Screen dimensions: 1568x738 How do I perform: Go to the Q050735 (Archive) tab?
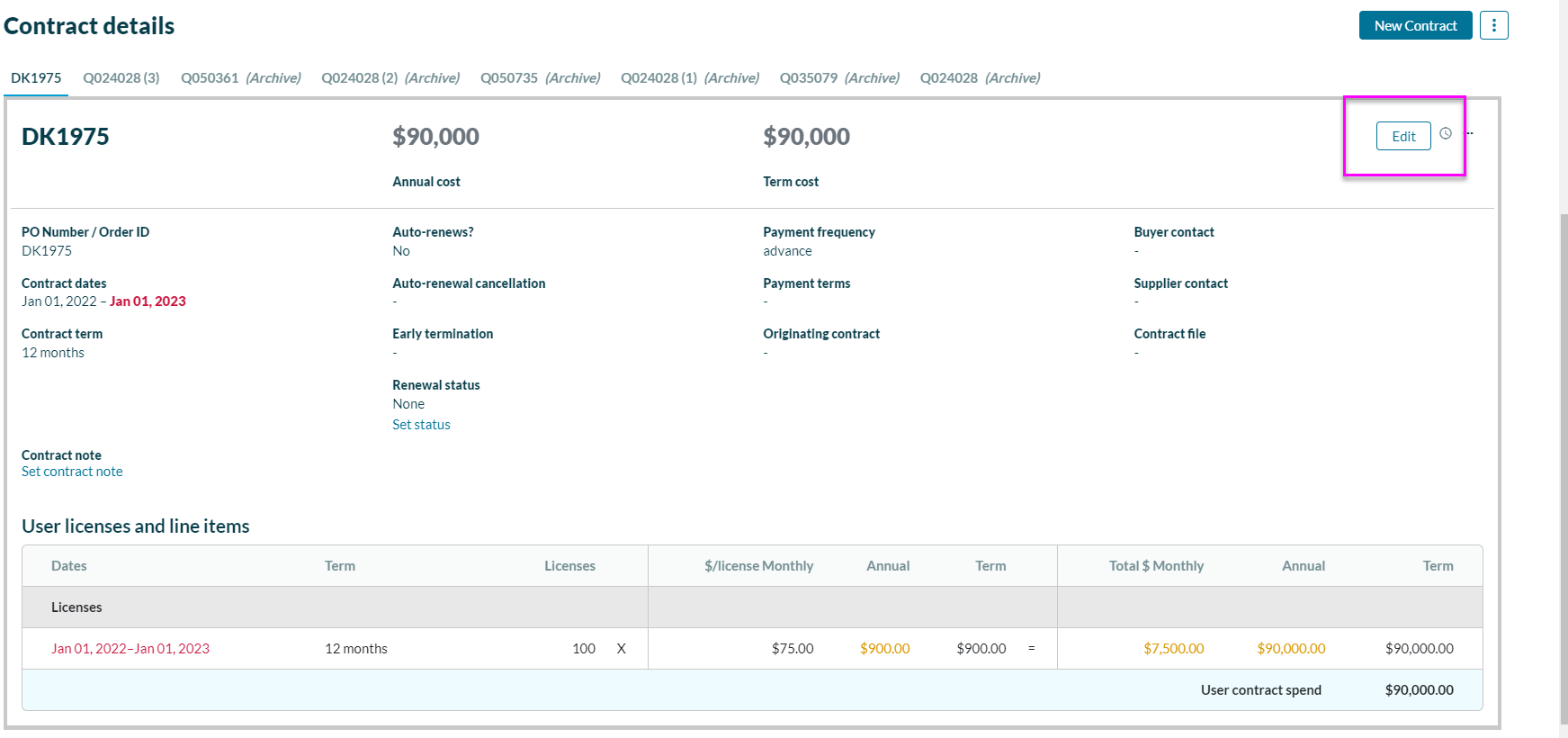click(540, 78)
